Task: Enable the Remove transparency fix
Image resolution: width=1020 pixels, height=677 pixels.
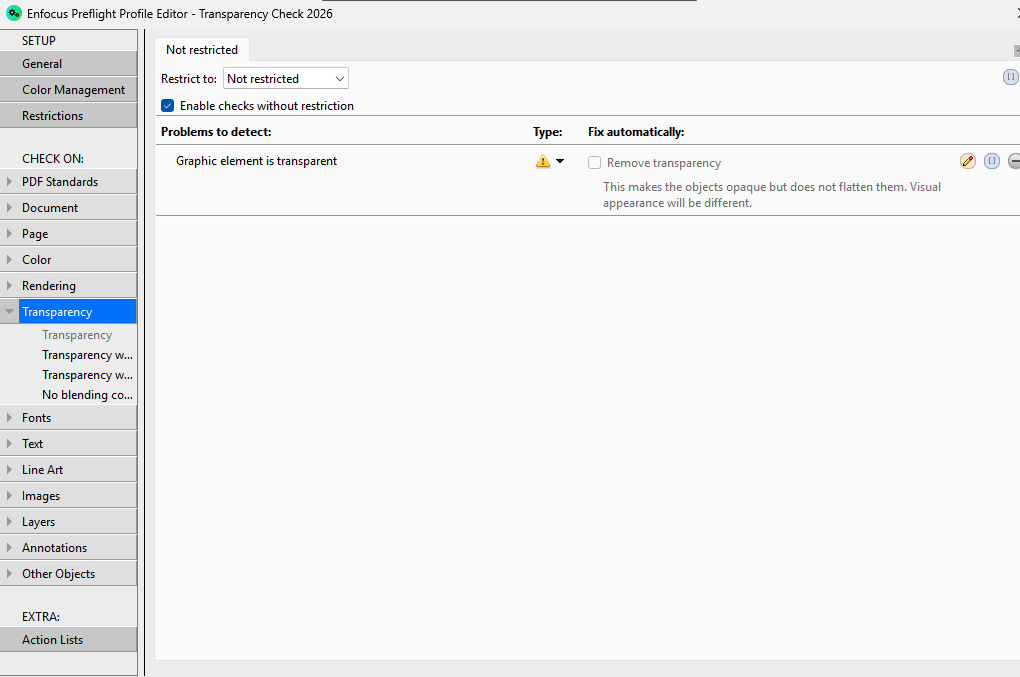Action: point(594,162)
